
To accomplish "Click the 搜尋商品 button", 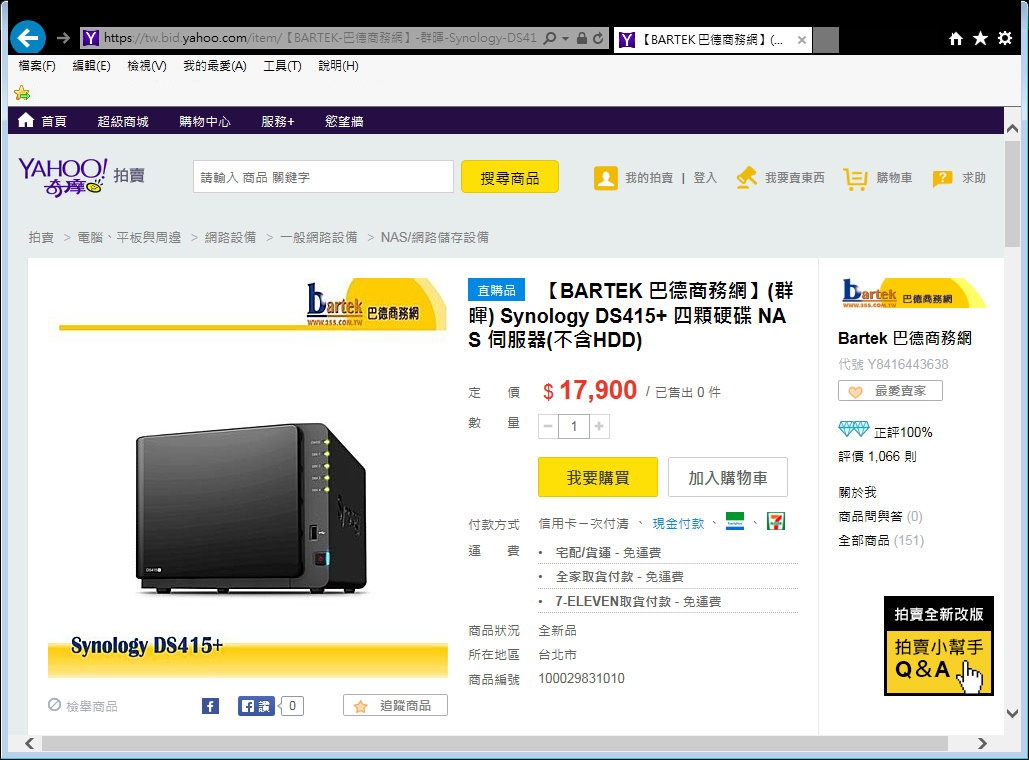I will click(510, 177).
